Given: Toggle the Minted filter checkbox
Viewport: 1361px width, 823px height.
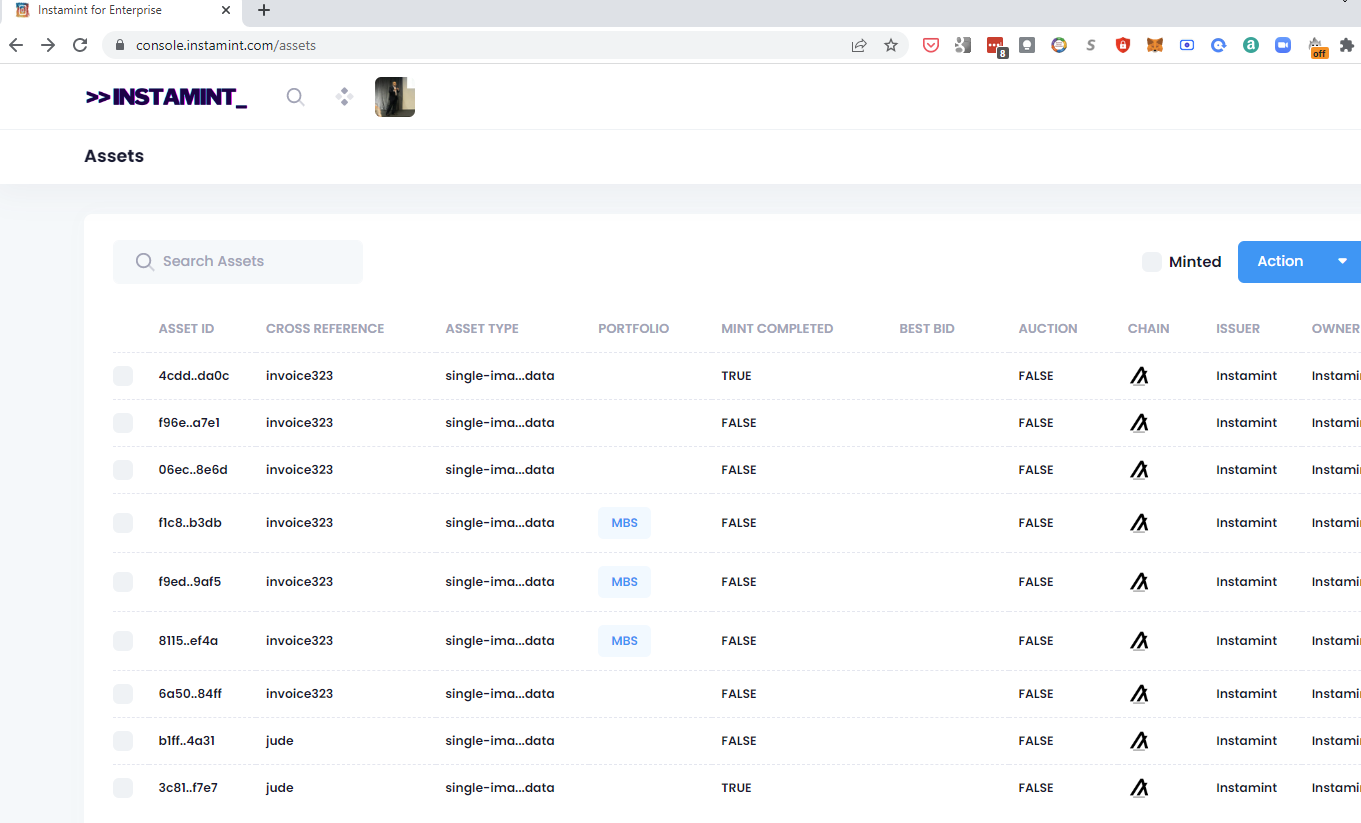Looking at the screenshot, I should 1152,261.
